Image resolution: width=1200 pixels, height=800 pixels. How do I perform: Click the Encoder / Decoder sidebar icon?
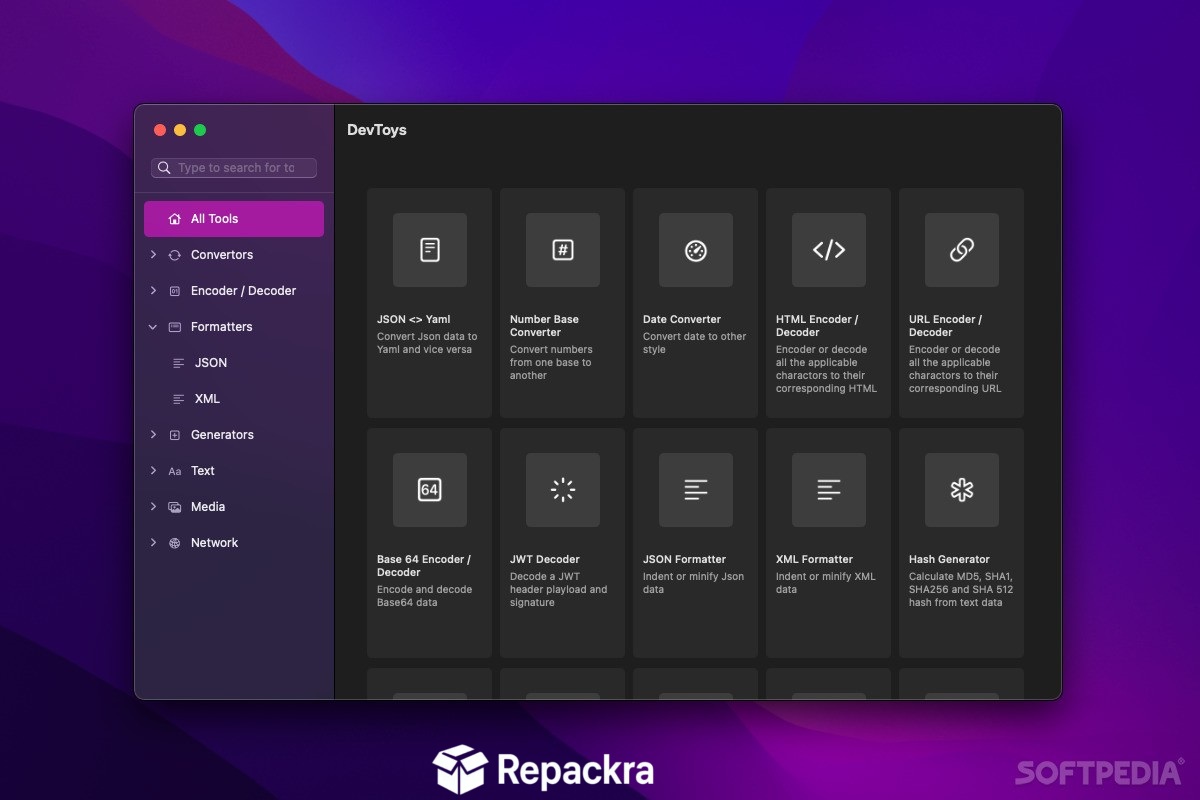point(175,291)
